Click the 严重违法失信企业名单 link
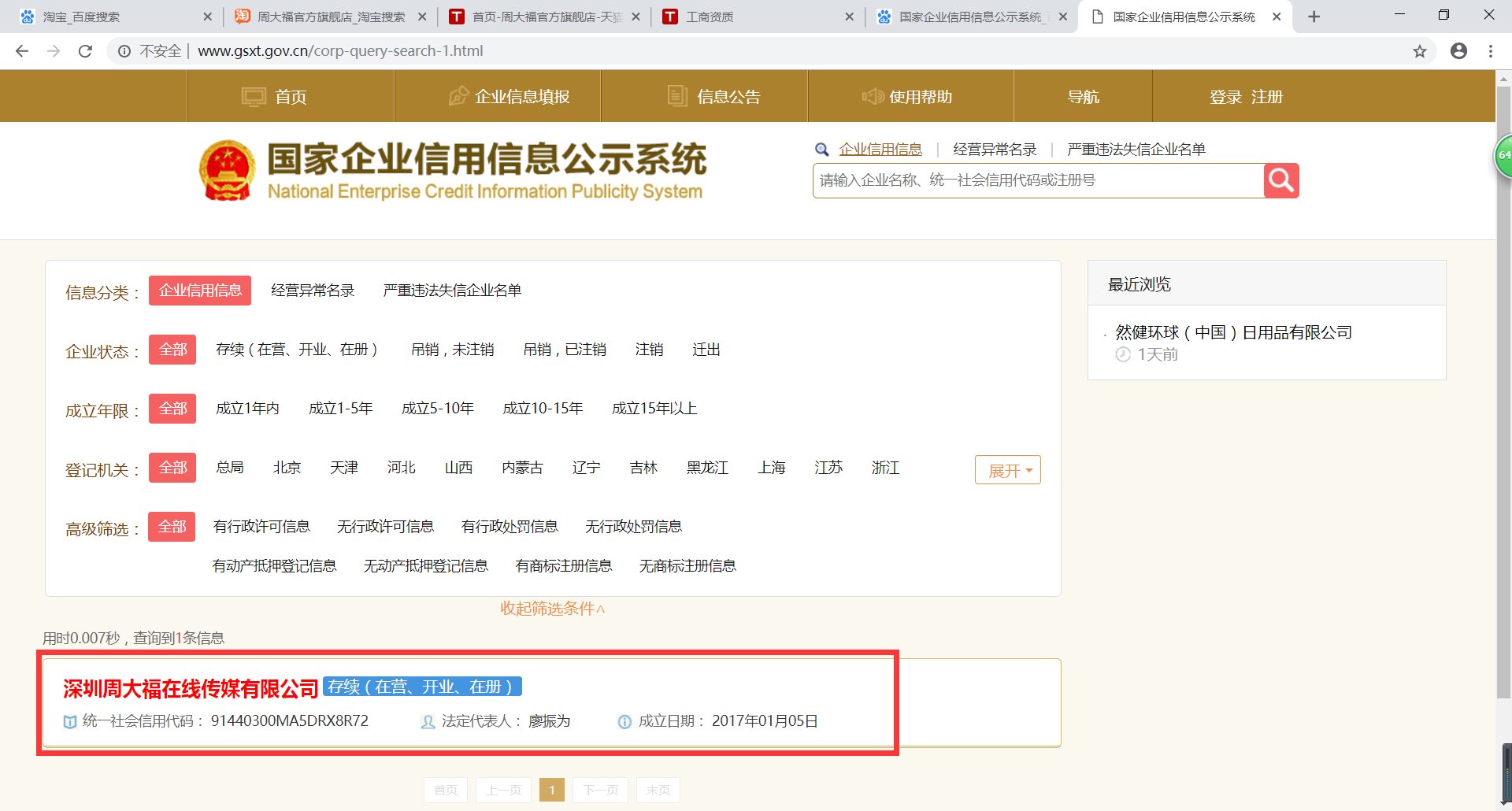 point(1136,149)
